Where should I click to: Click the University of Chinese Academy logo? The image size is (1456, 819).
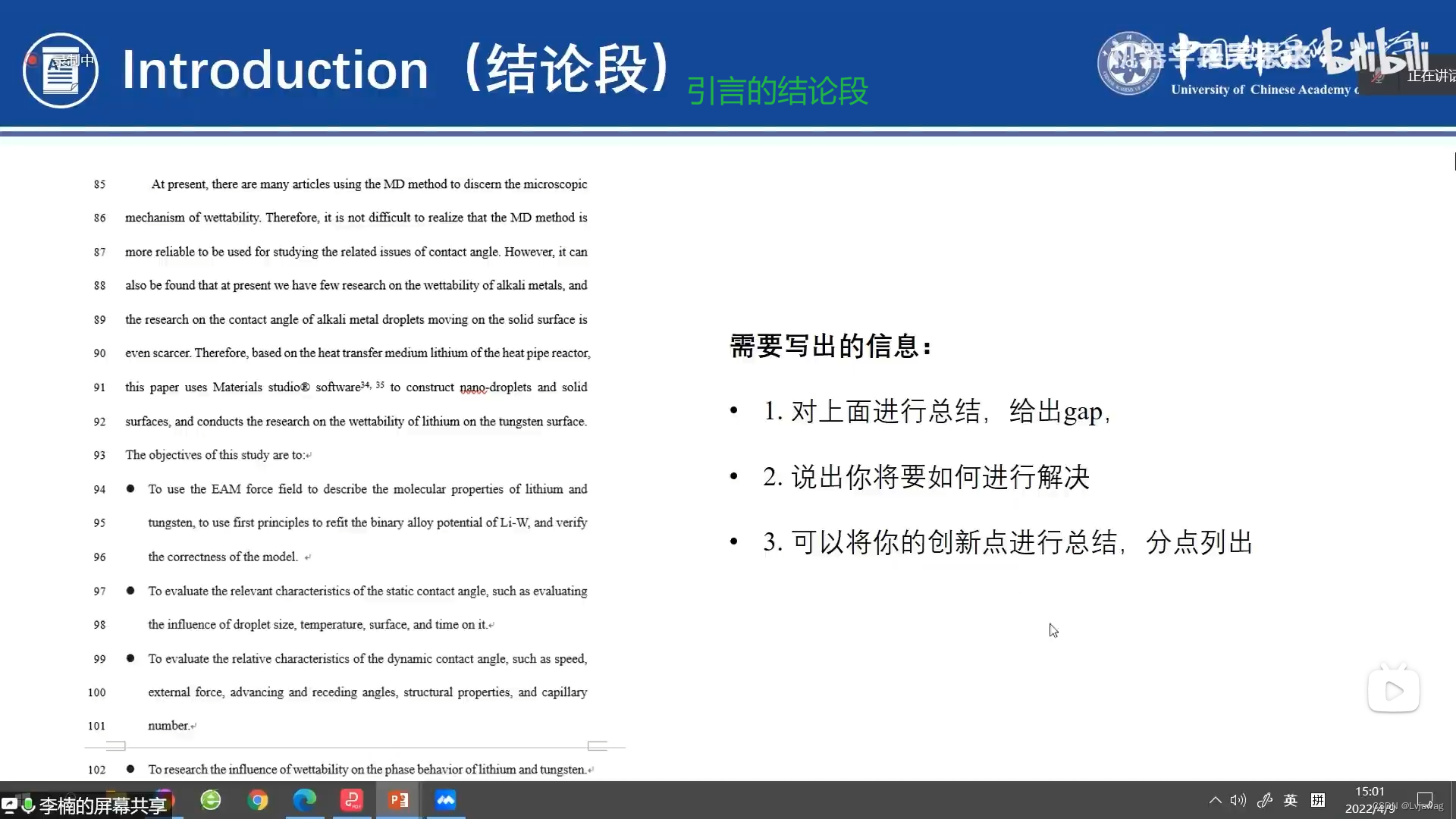click(1128, 64)
